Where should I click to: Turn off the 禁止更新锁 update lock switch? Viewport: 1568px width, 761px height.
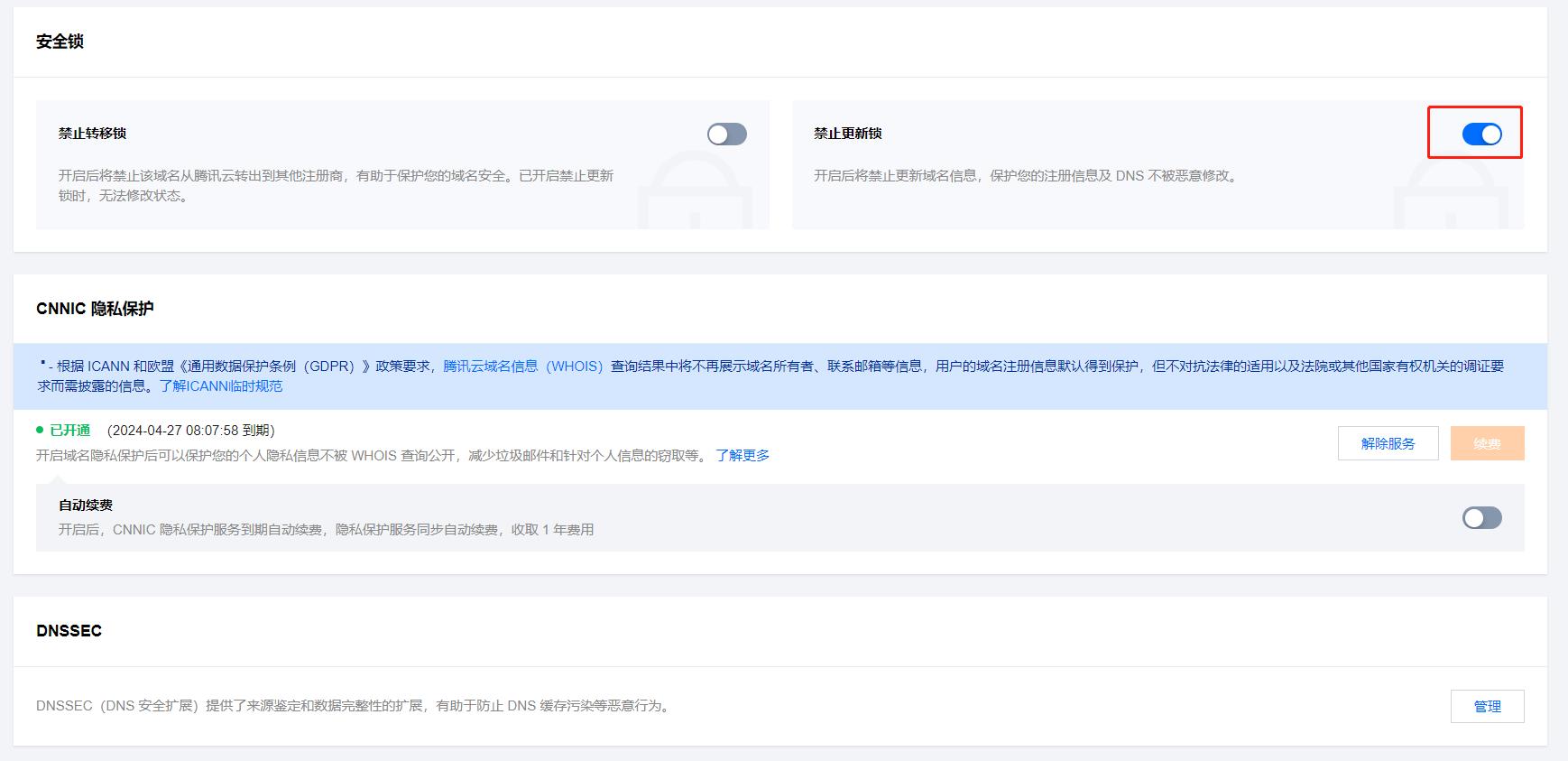[x=1481, y=135]
